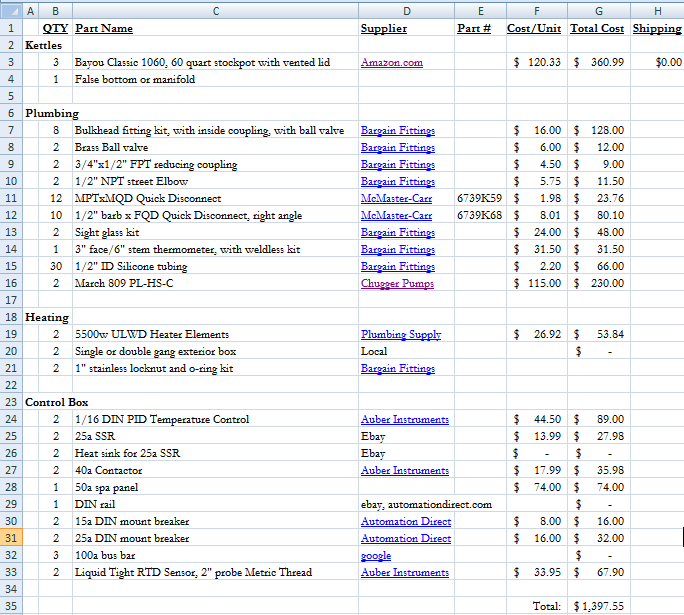Open the Plumbing Supply link
This screenshot has width=684, height=615.
[401, 335]
